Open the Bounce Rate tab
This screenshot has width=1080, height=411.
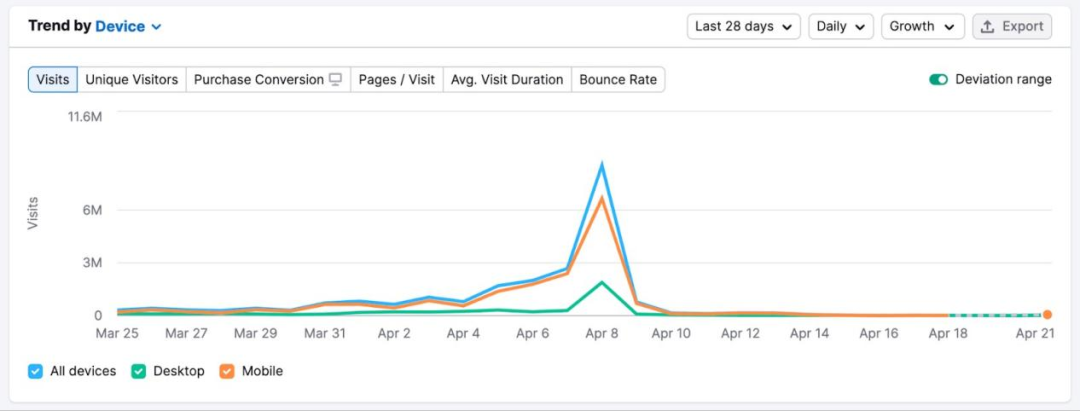tap(618, 80)
